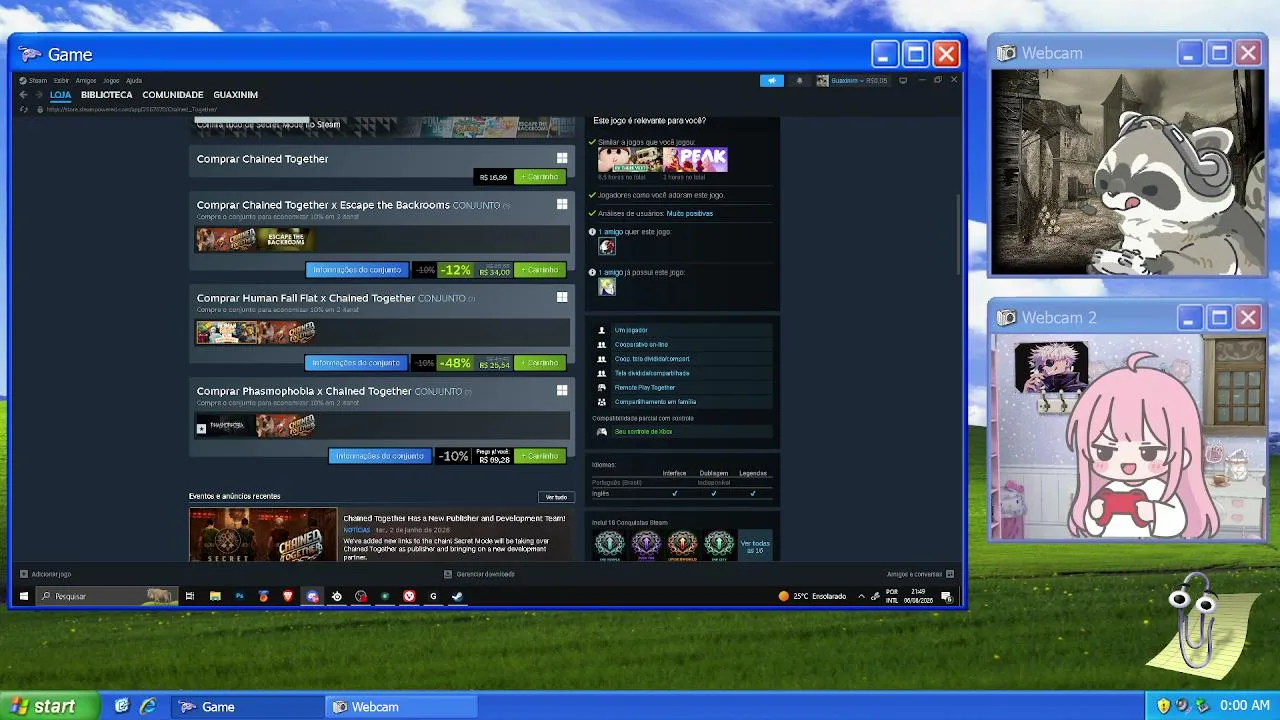Click the avatar of the friend wanting this game
Image resolution: width=1280 pixels, height=720 pixels.
[x=607, y=247]
